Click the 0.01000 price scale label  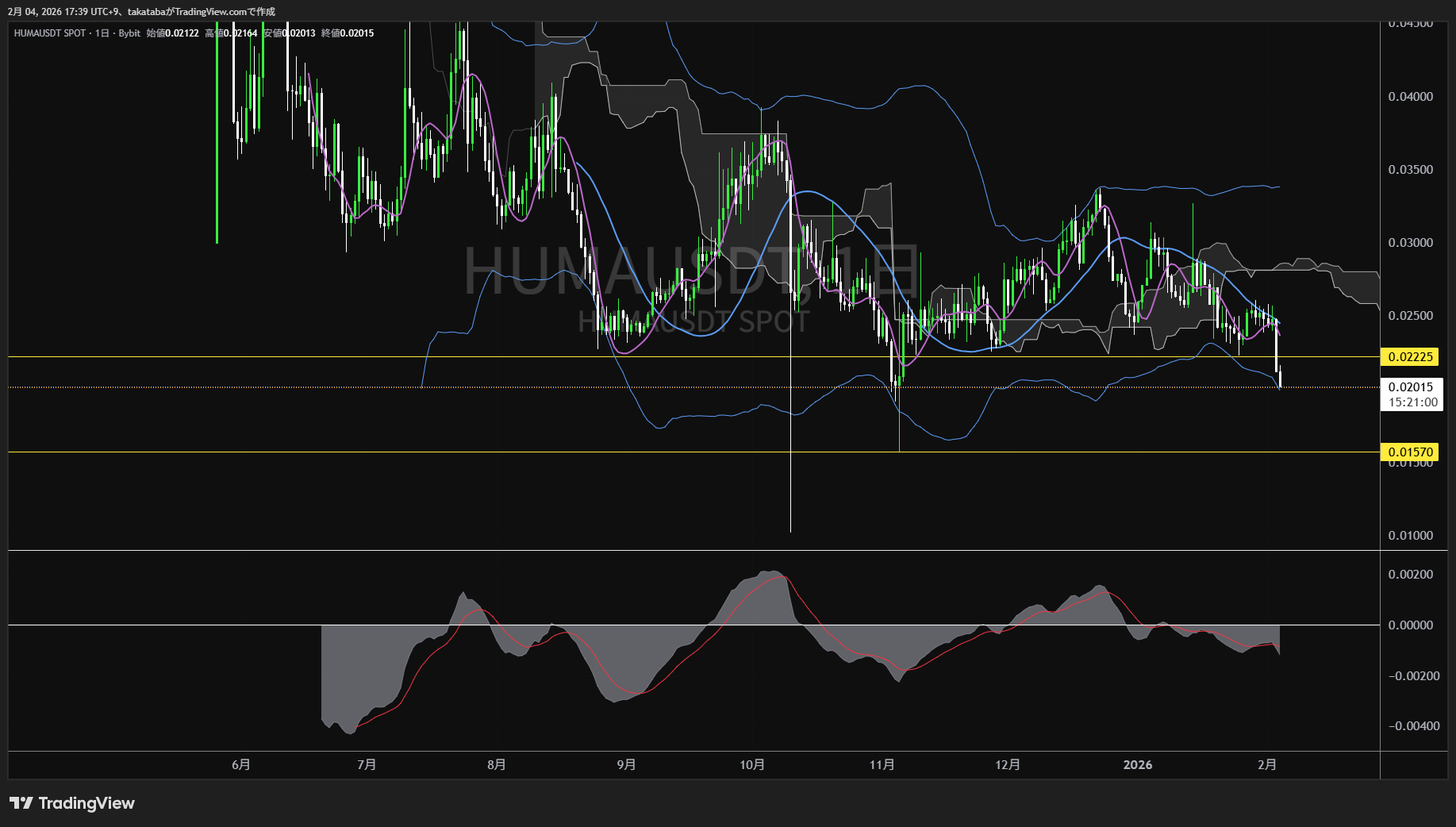pyautogui.click(x=1410, y=536)
